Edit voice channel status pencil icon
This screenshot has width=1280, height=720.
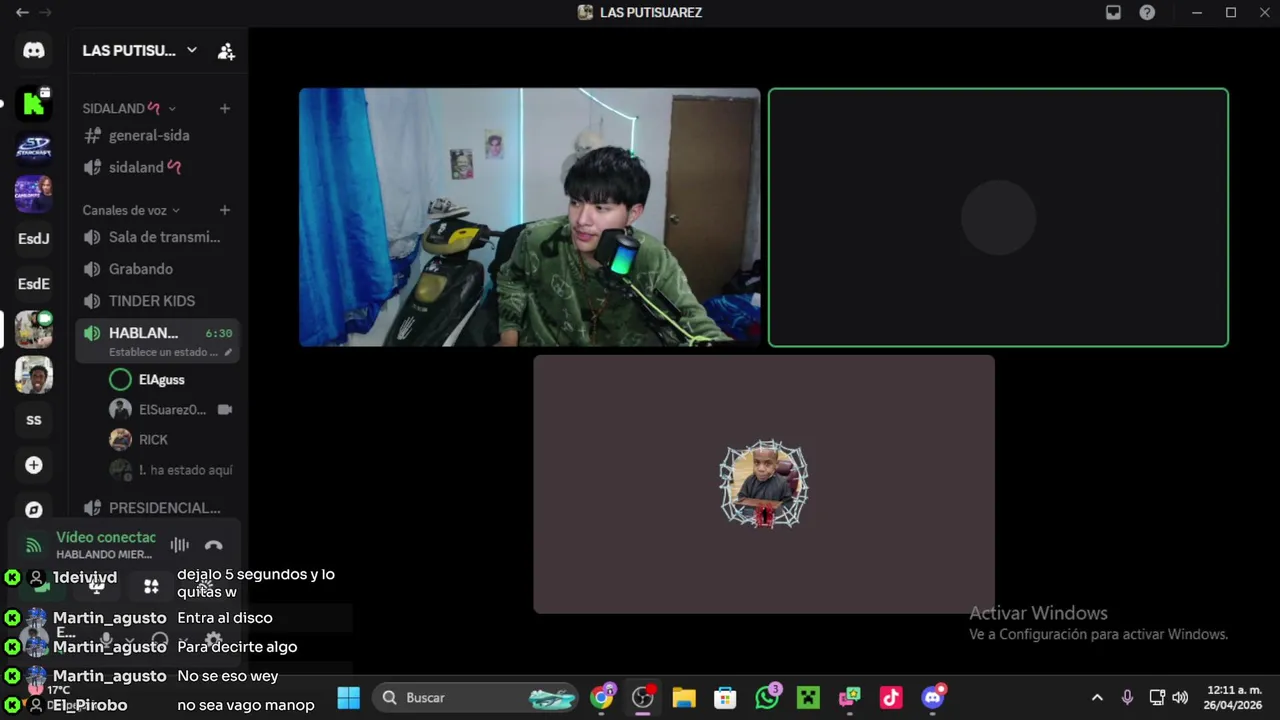(228, 352)
